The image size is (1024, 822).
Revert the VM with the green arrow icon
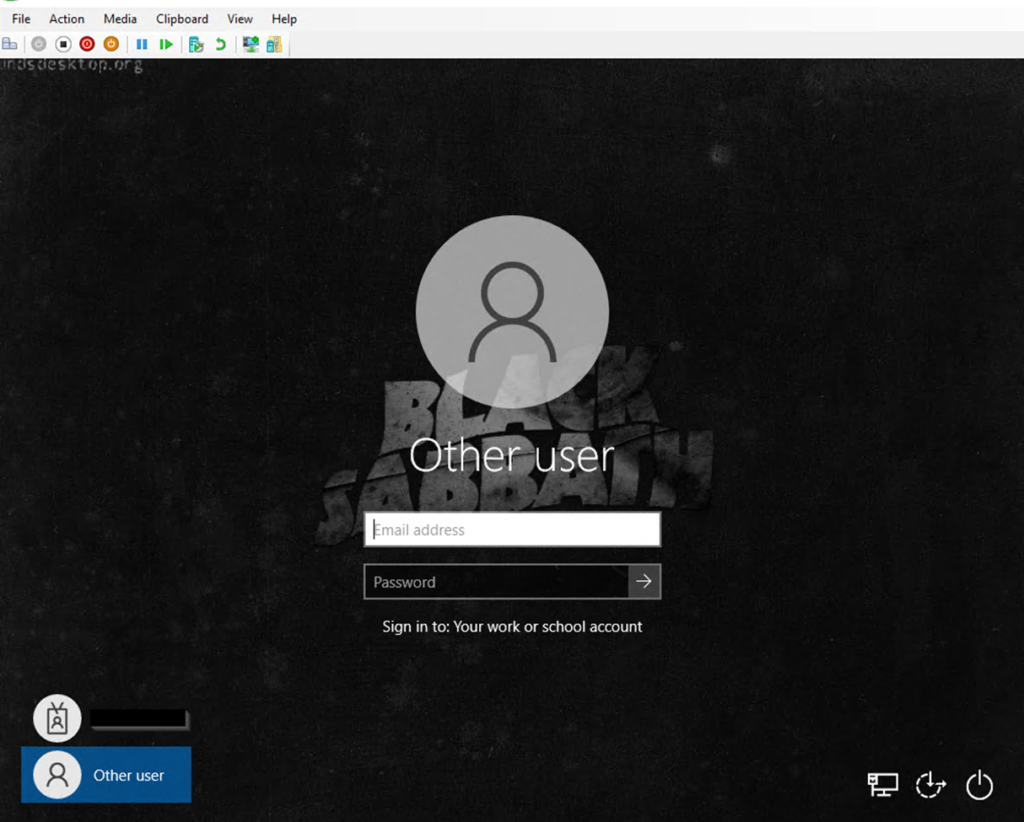(x=220, y=44)
